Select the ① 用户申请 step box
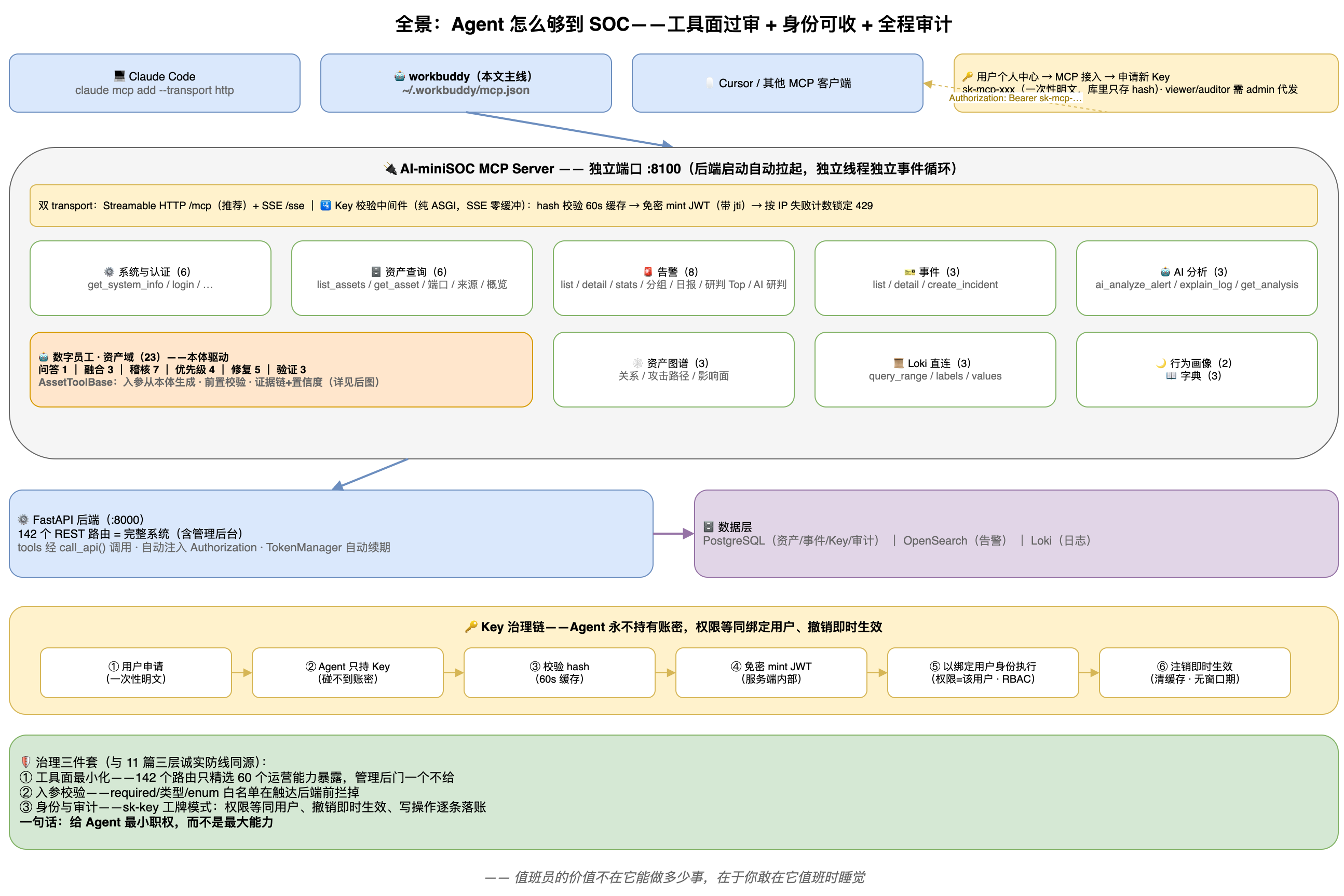 point(136,673)
